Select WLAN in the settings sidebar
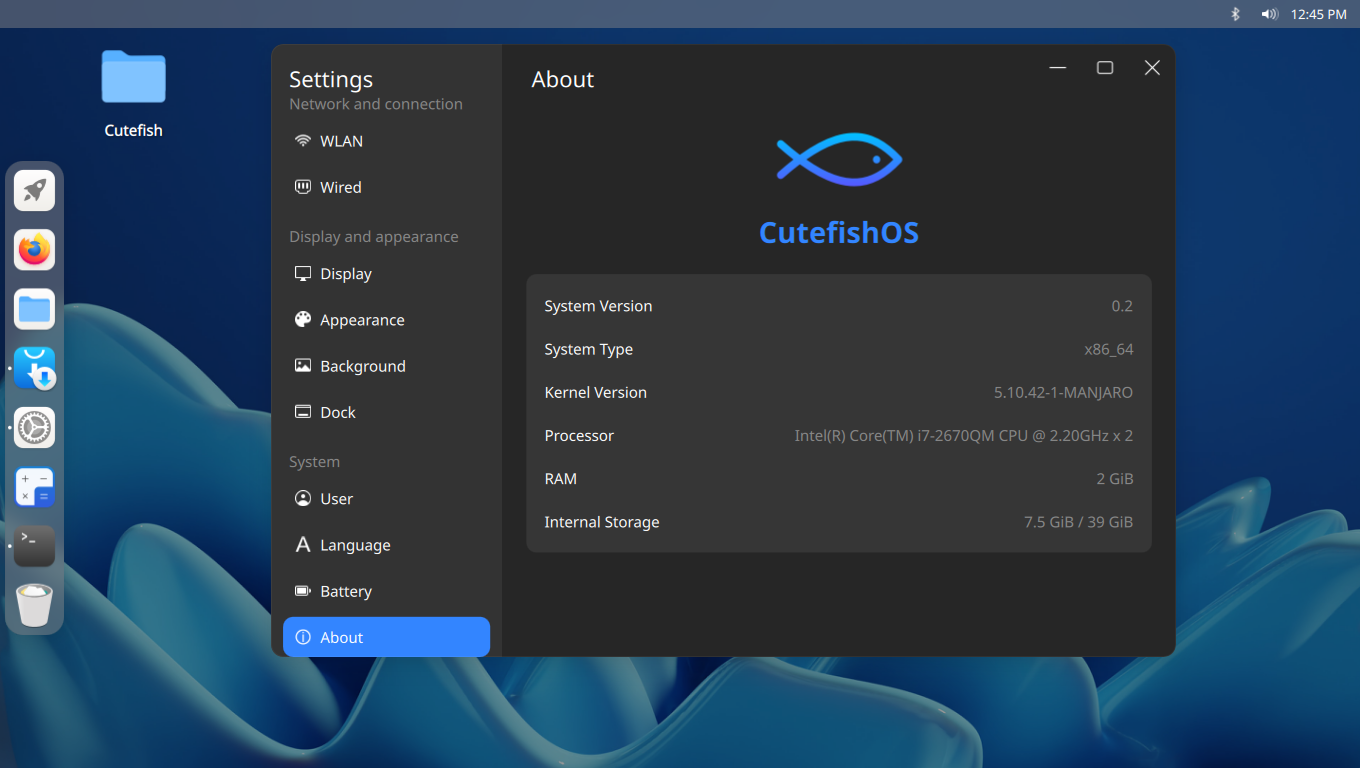This screenshot has height=768, width=1360. tap(386, 141)
